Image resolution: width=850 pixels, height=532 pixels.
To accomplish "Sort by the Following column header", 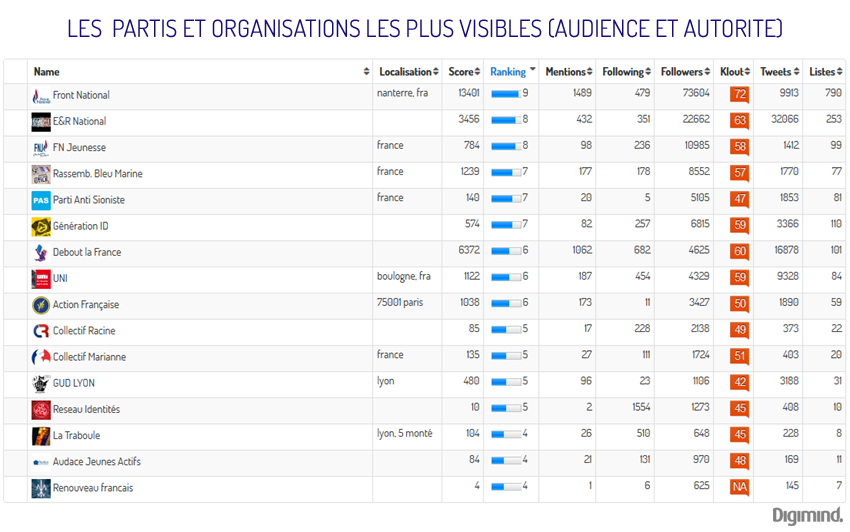I will pyautogui.click(x=627, y=72).
